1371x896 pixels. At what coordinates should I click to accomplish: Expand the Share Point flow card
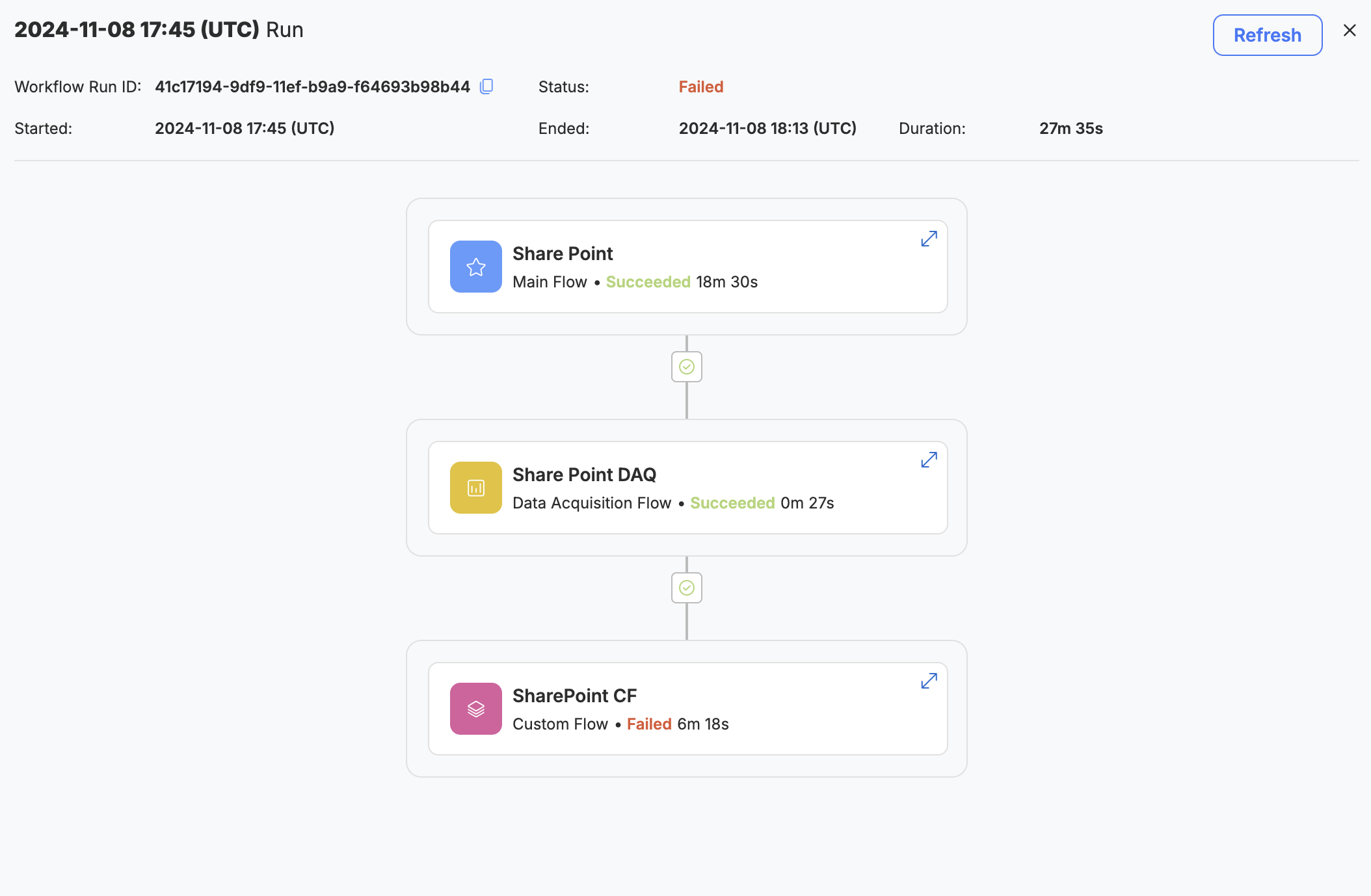point(929,239)
